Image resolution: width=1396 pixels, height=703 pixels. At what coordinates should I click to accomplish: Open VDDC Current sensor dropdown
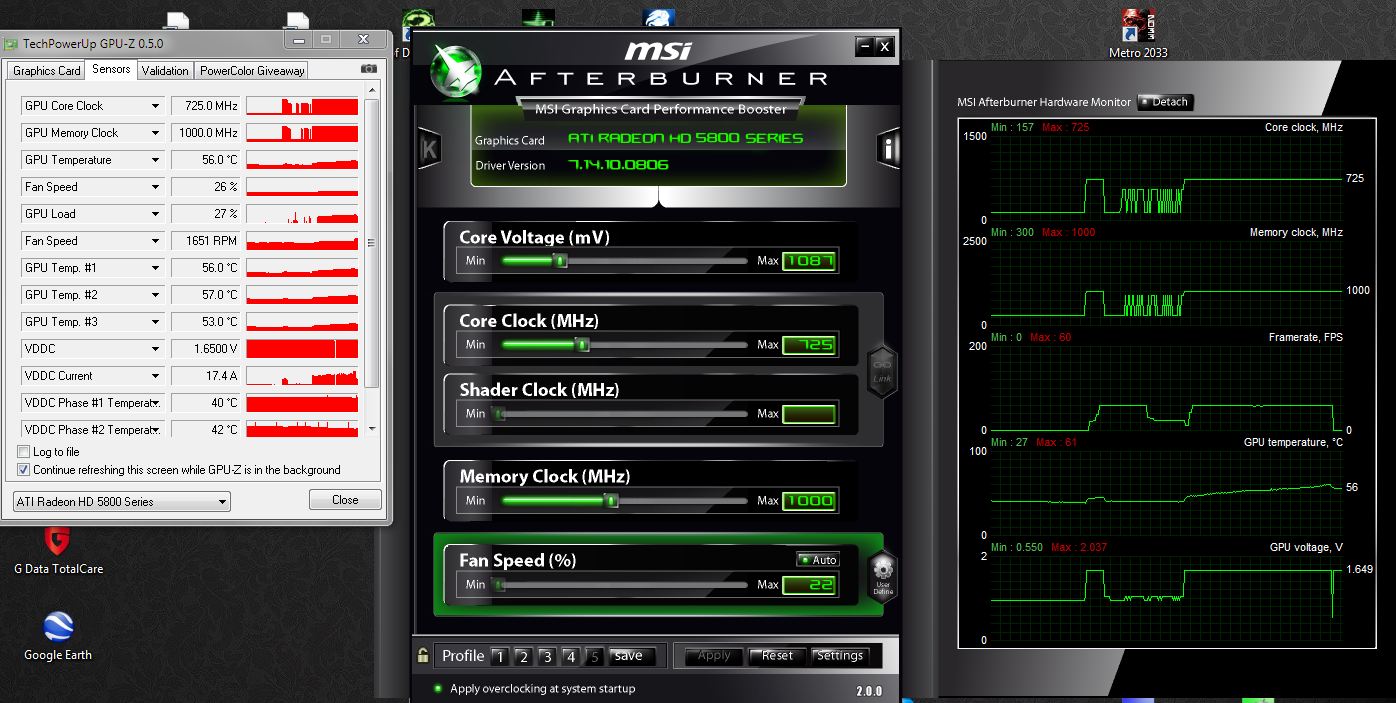156,376
